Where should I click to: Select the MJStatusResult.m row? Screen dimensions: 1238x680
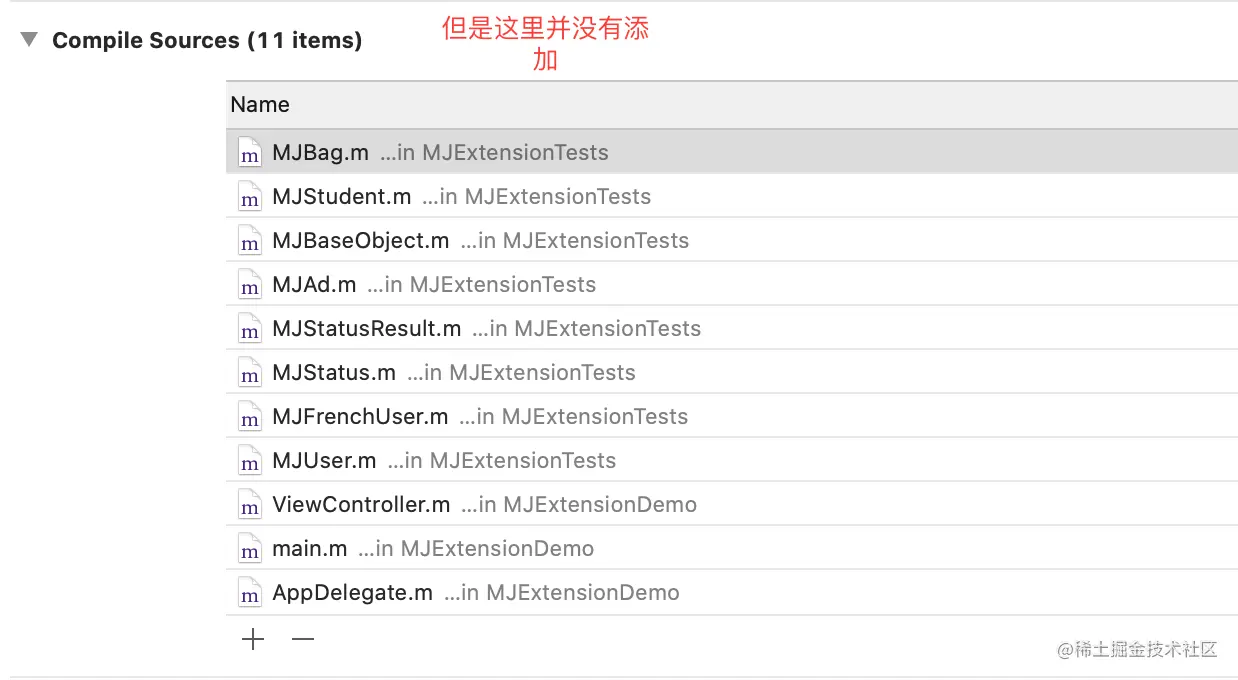pyautogui.click(x=366, y=329)
